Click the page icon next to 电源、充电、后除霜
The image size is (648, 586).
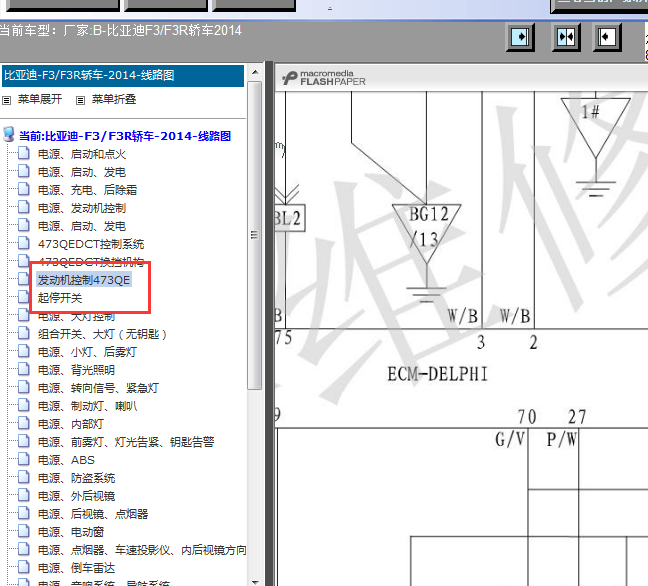(x=24, y=189)
